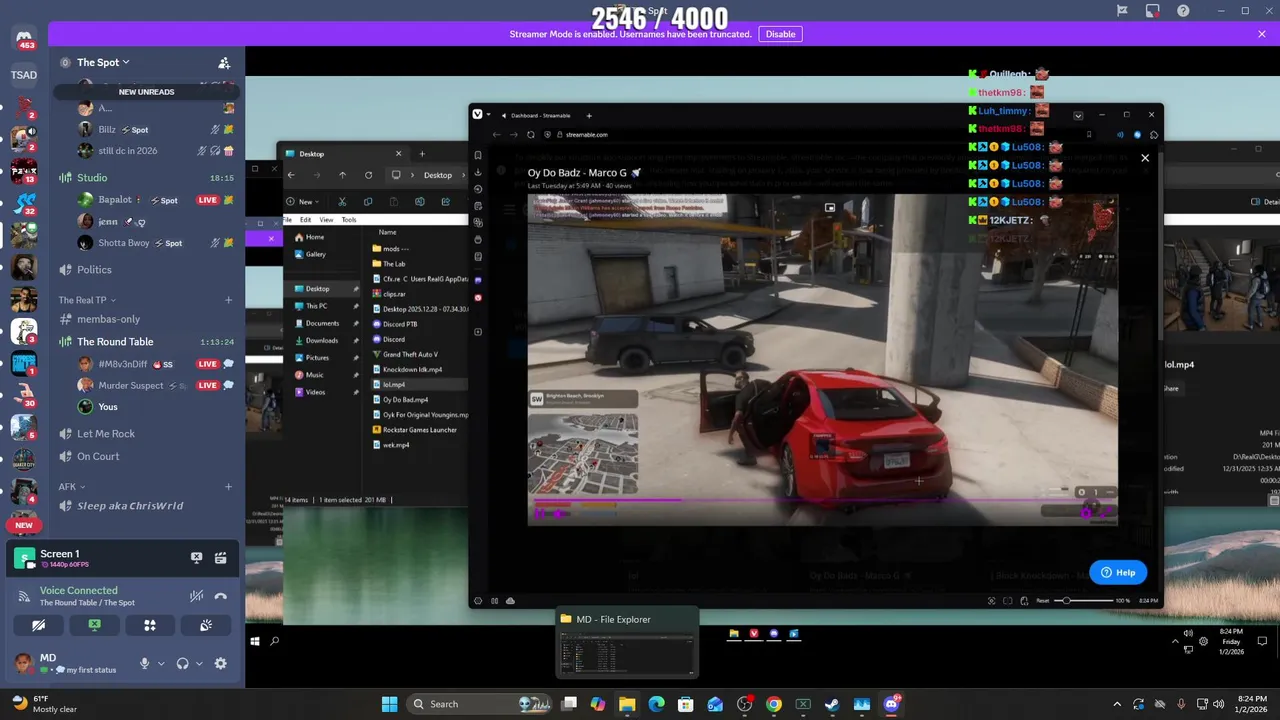1280x720 pixels.
Task: Deafen with the Discord headphones icon
Action: click(182, 663)
